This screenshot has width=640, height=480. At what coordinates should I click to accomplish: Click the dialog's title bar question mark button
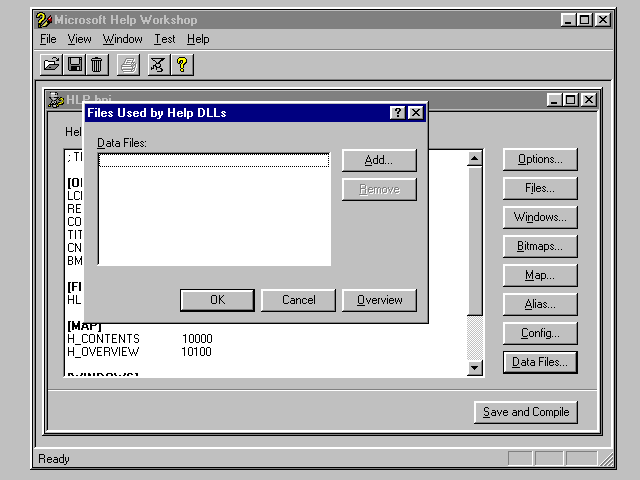coord(398,113)
